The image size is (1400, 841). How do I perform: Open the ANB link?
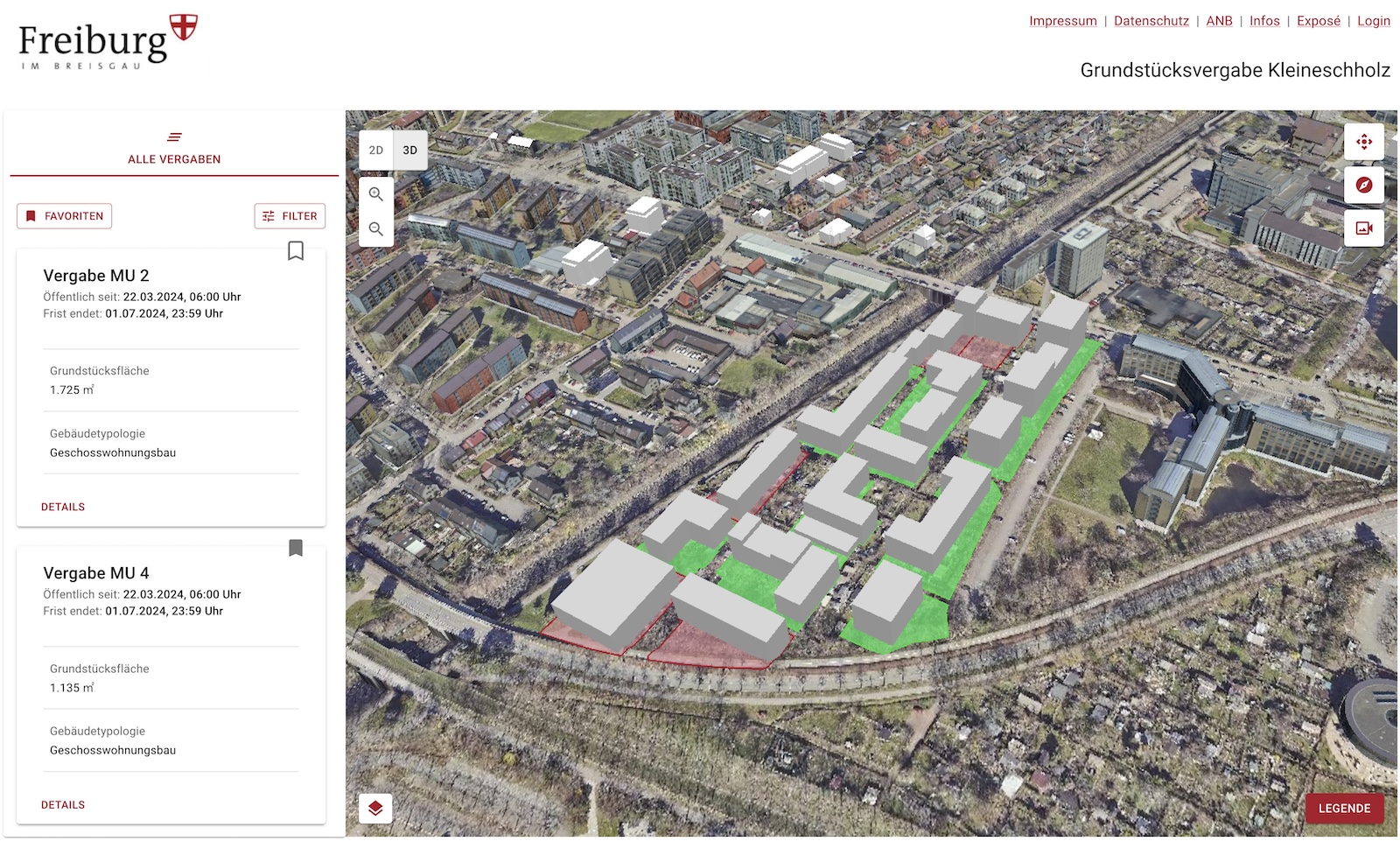1219,21
